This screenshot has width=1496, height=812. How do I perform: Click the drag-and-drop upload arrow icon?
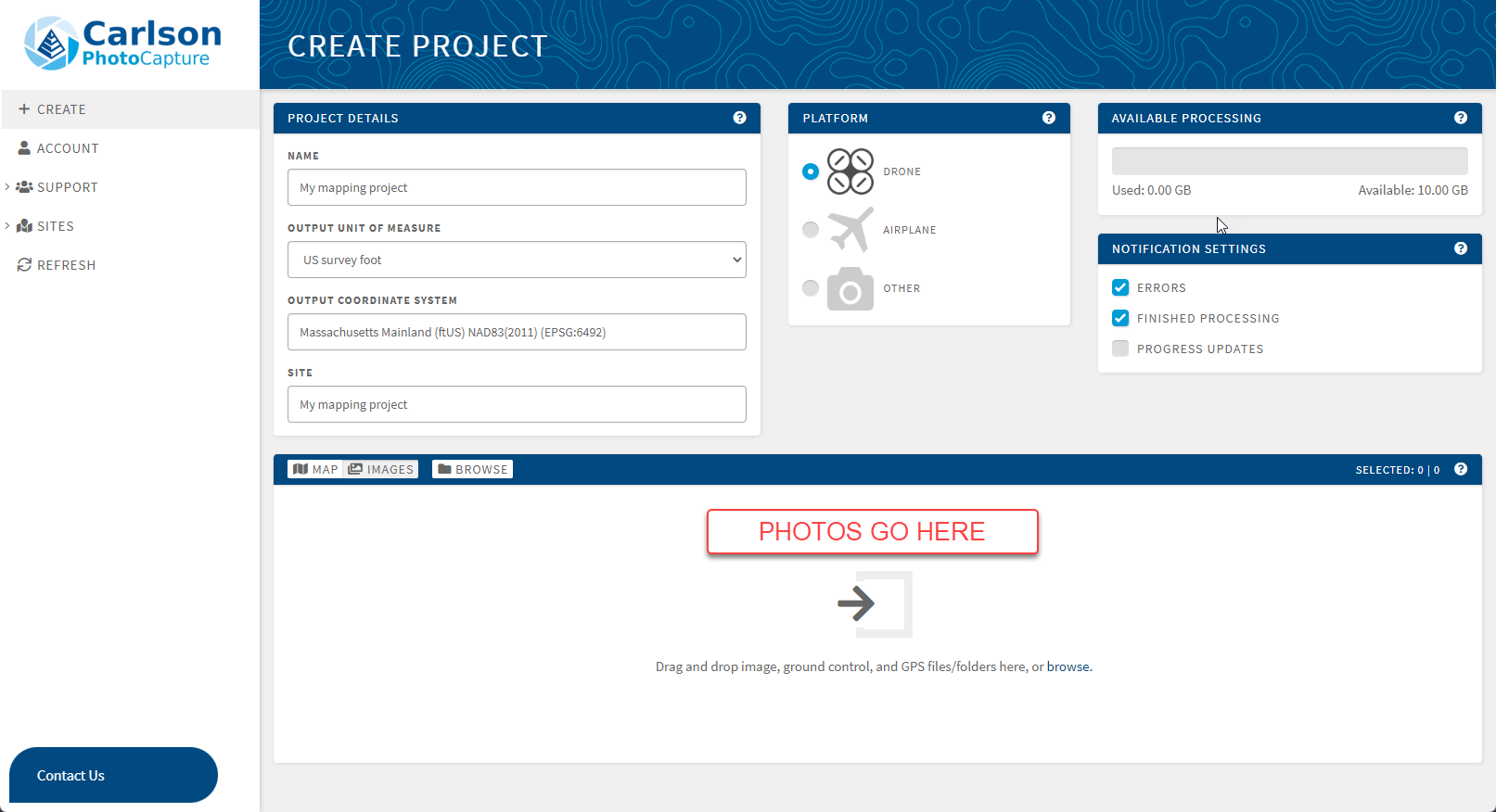873,603
